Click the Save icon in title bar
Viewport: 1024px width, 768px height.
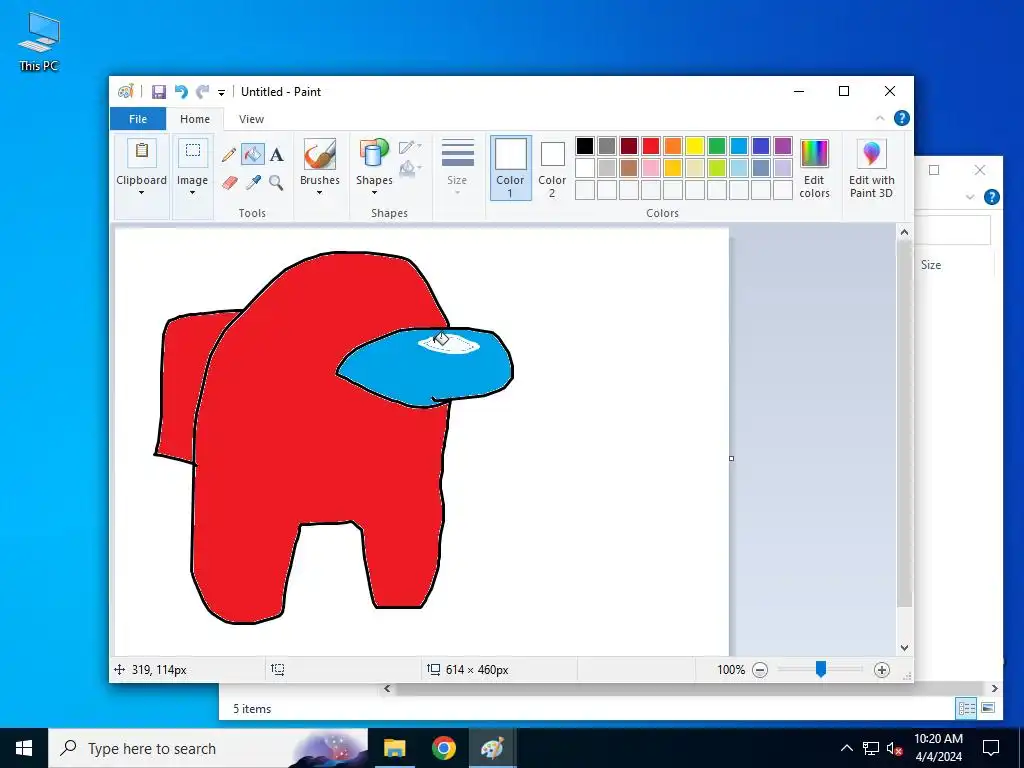(159, 92)
